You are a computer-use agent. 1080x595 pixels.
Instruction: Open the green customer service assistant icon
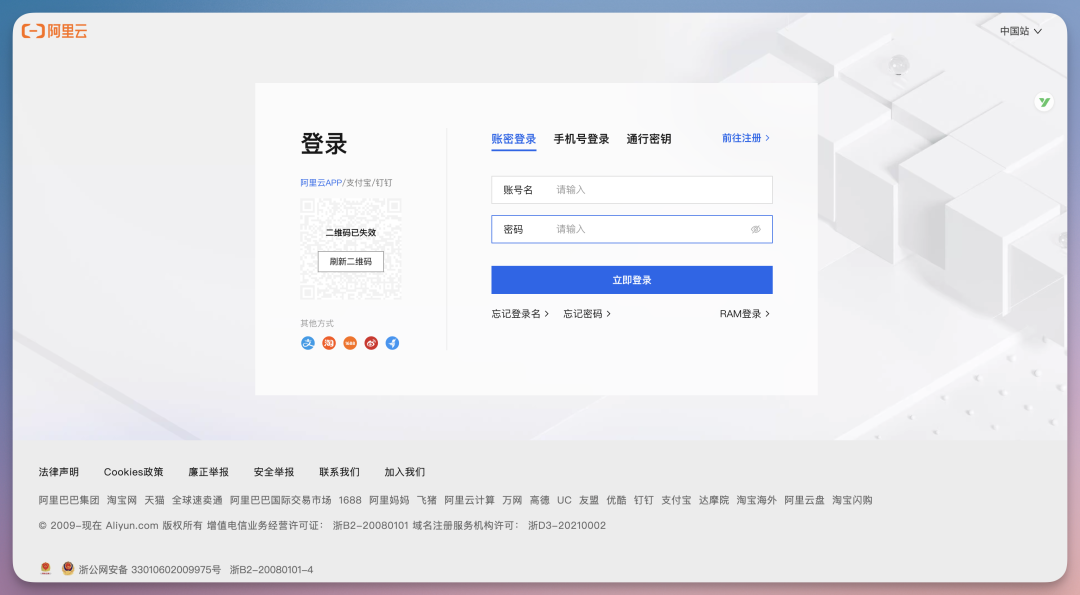point(1044,102)
